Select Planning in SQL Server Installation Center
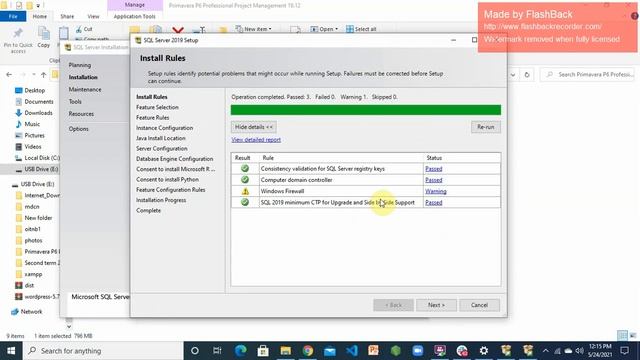 pyautogui.click(x=80, y=65)
